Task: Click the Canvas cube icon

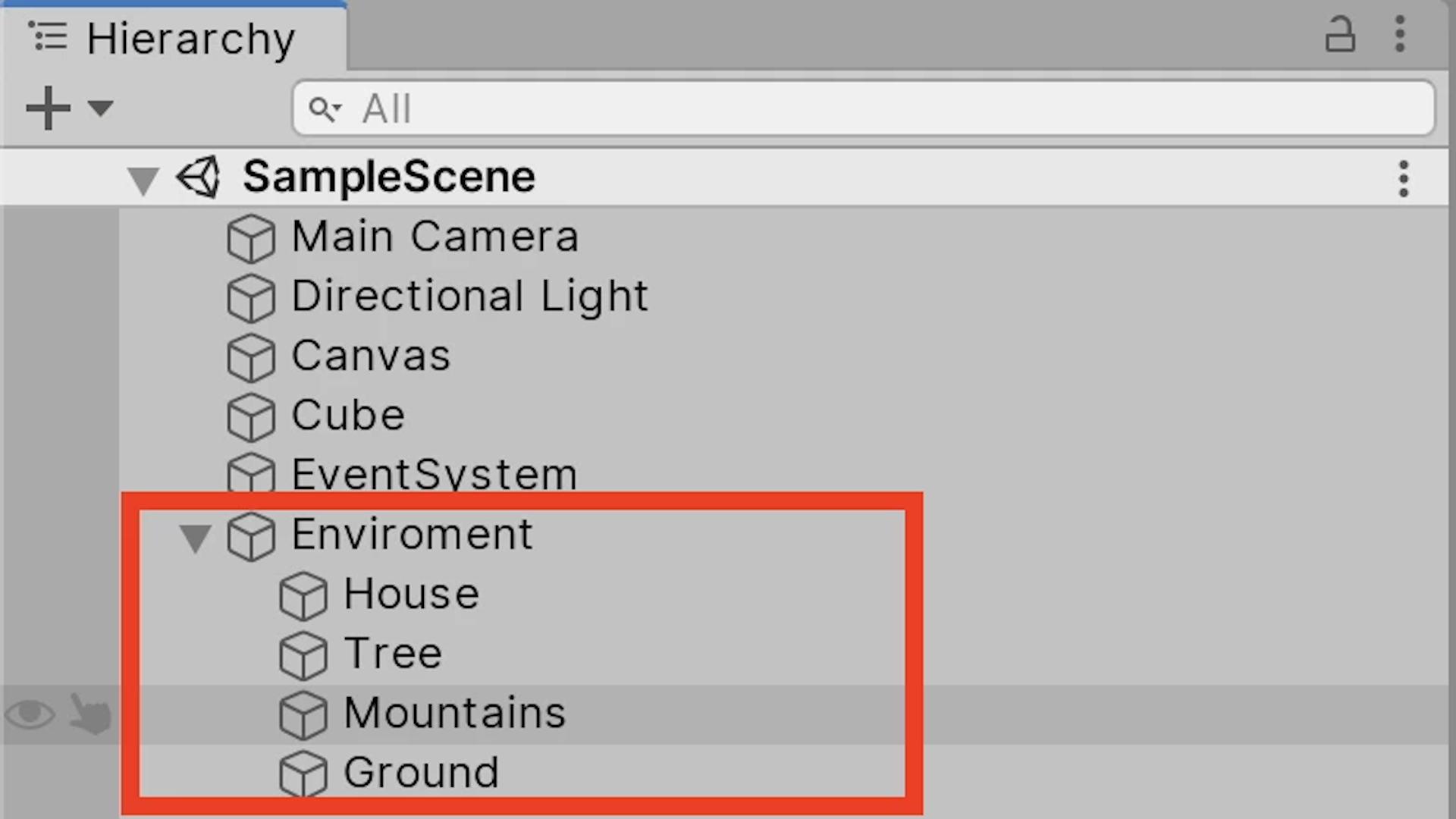Action: point(251,357)
